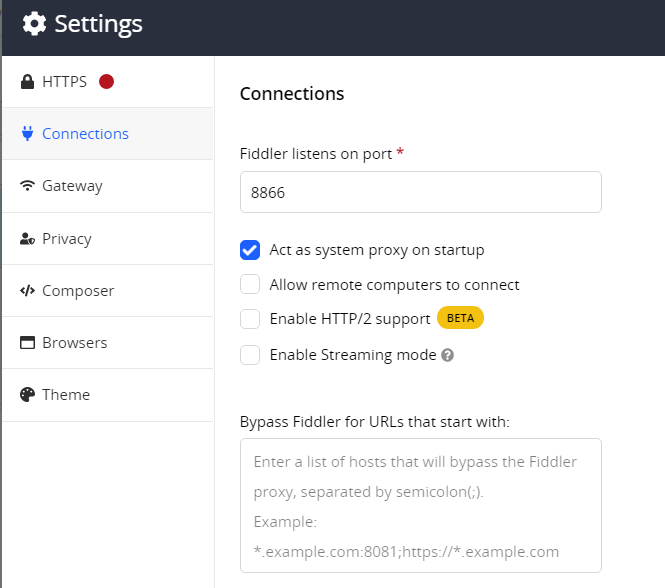
Task: Click the Theme palette icon
Action: [27, 395]
